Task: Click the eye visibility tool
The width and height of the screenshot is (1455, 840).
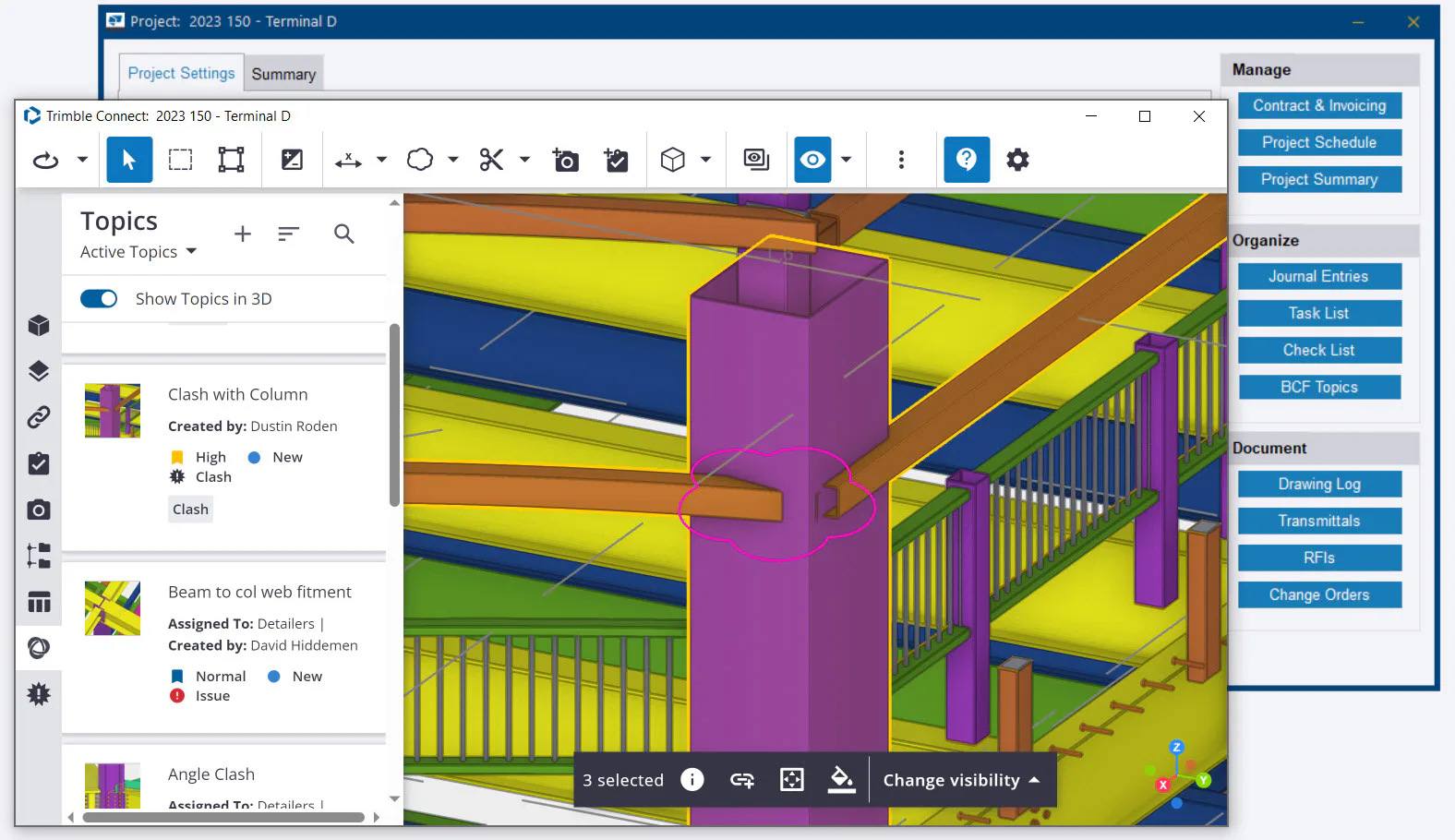Action: (812, 160)
